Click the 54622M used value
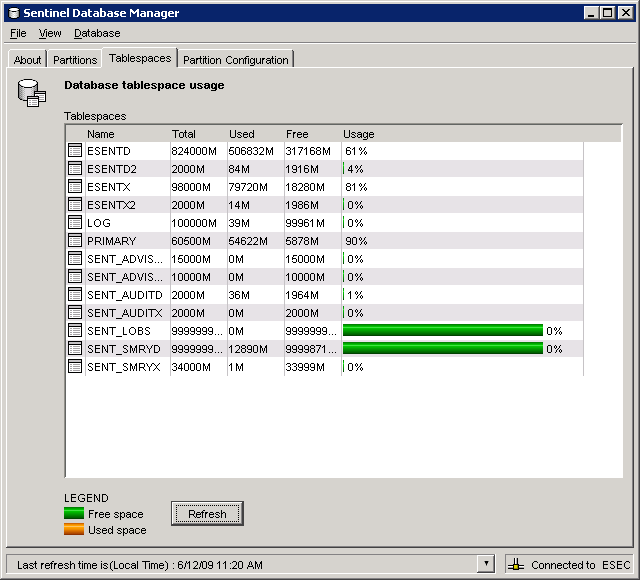The image size is (640, 580). tap(248, 241)
